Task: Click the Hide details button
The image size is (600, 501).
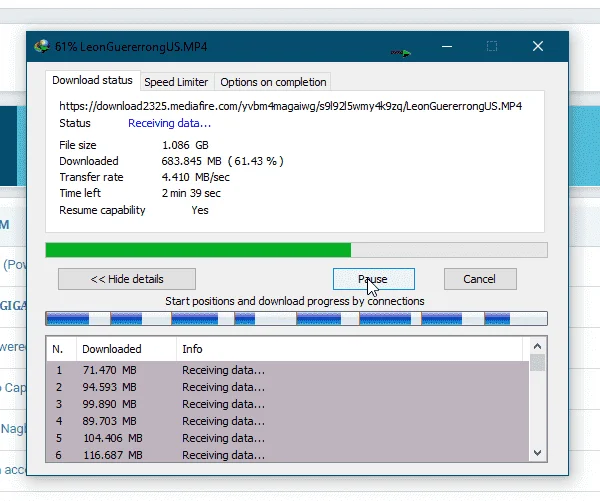Action: pos(127,279)
